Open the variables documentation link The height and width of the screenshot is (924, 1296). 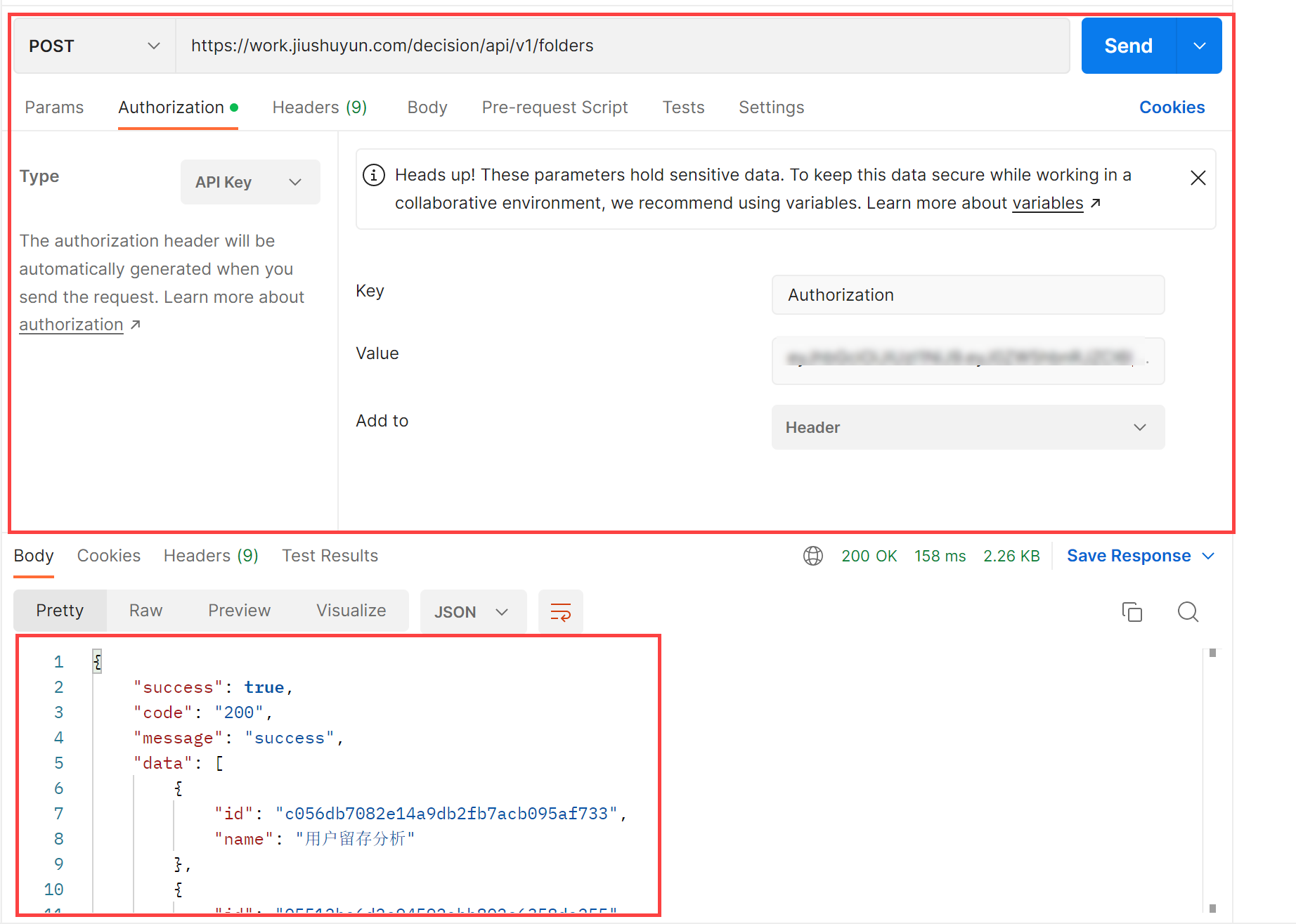click(1048, 203)
